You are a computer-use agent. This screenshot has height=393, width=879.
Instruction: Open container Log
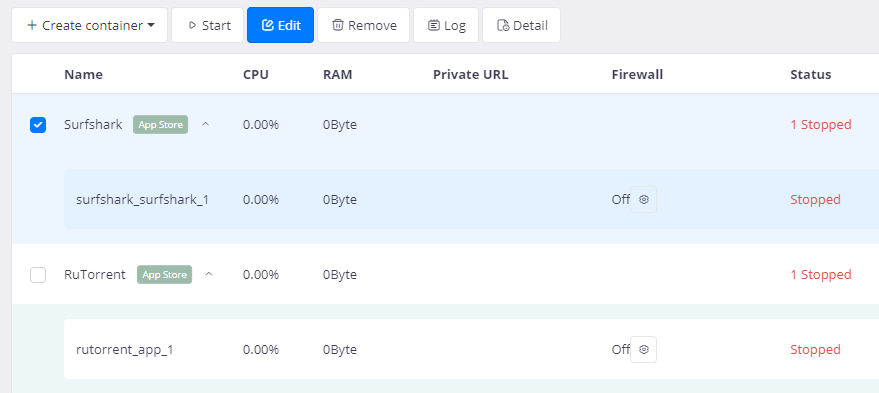446,25
